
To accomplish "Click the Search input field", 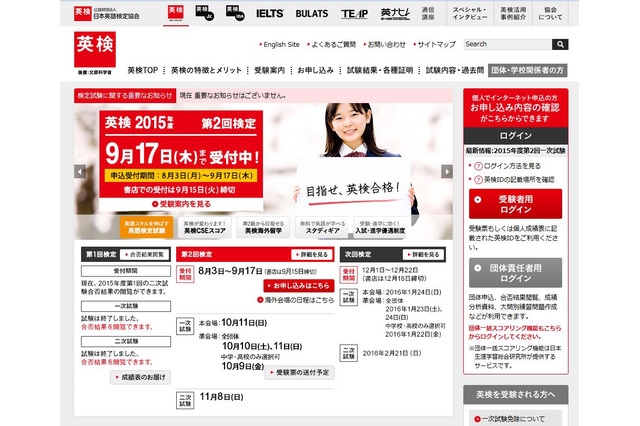I will pos(508,44).
